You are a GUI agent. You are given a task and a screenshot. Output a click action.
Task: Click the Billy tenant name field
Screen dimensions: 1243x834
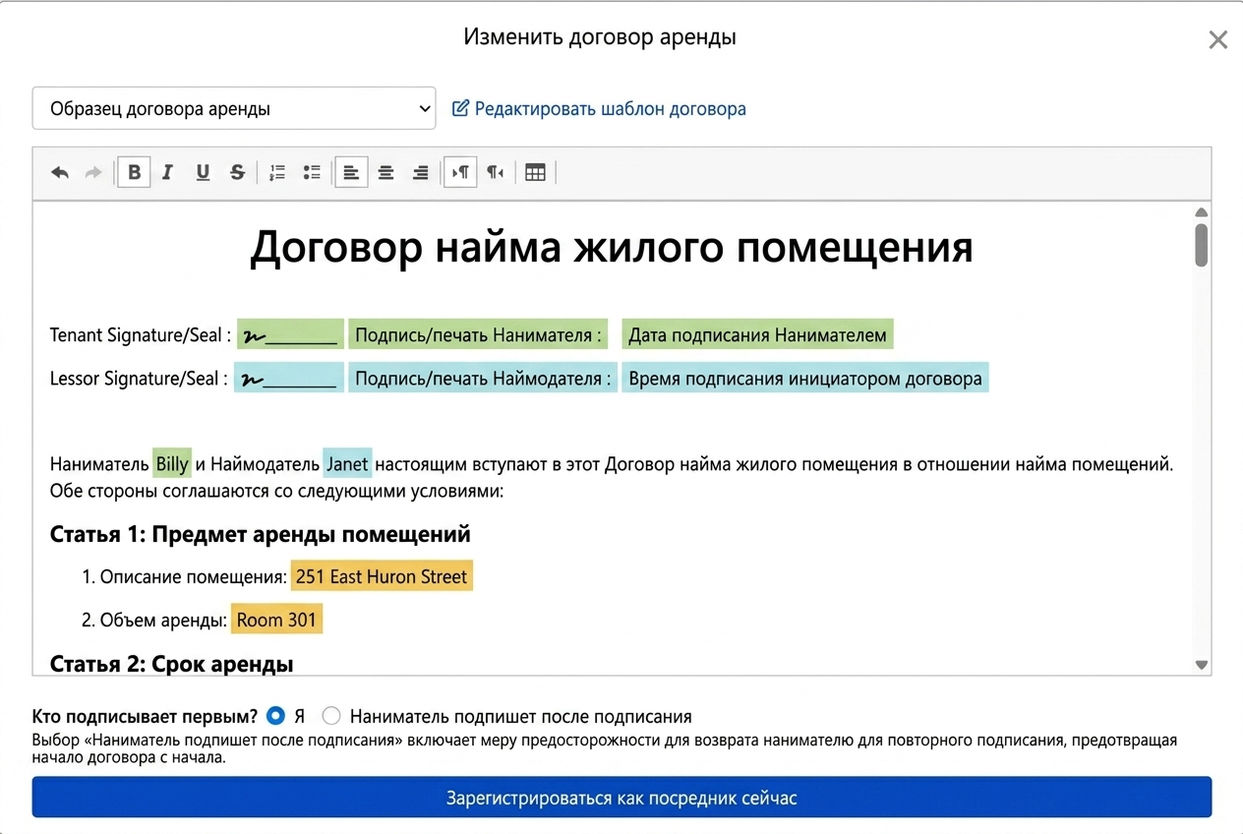coord(172,463)
